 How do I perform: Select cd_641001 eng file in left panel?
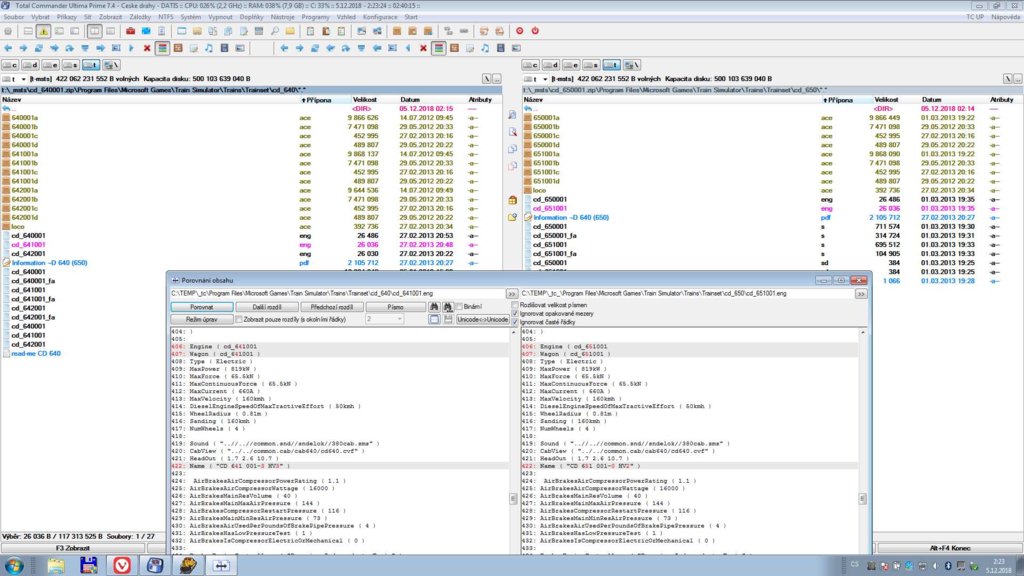[28, 244]
